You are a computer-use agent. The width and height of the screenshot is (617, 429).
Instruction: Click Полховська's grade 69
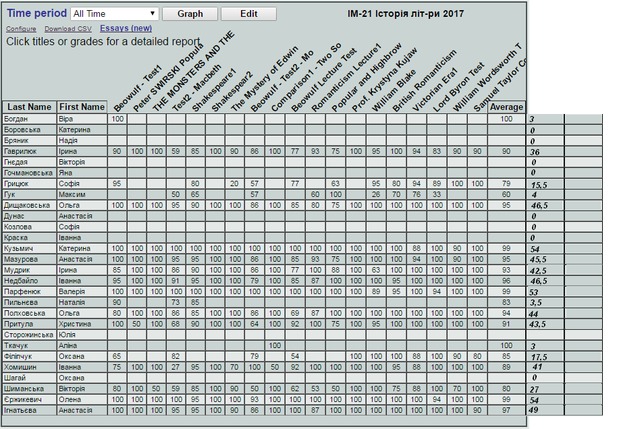coord(295,313)
